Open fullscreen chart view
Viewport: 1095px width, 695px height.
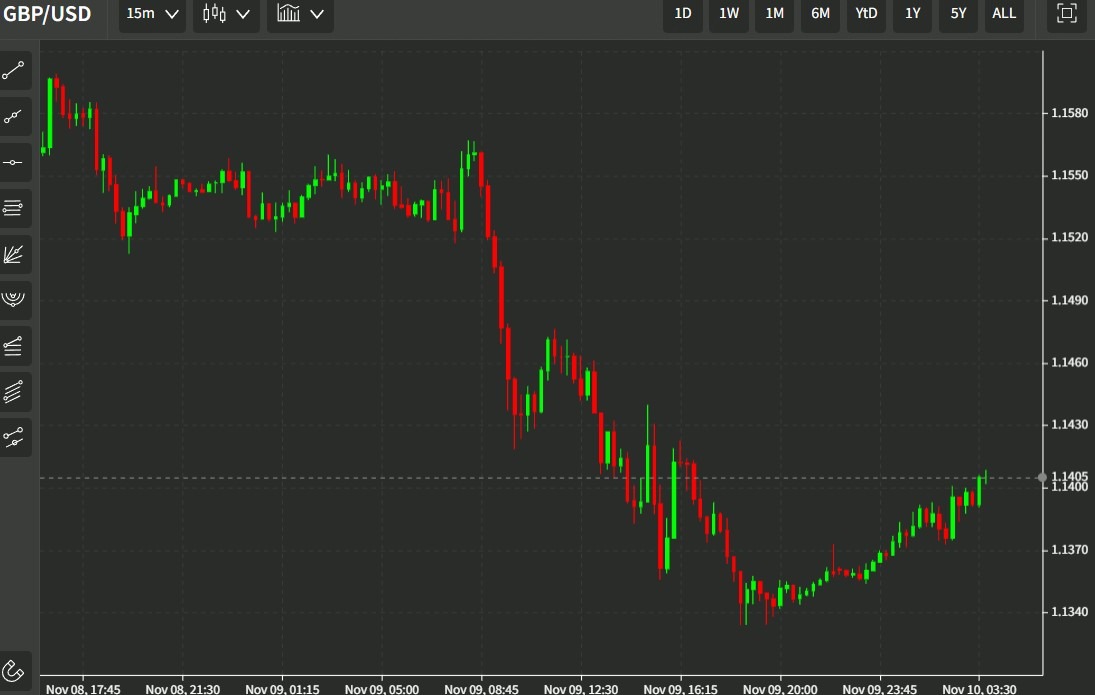coord(1066,13)
